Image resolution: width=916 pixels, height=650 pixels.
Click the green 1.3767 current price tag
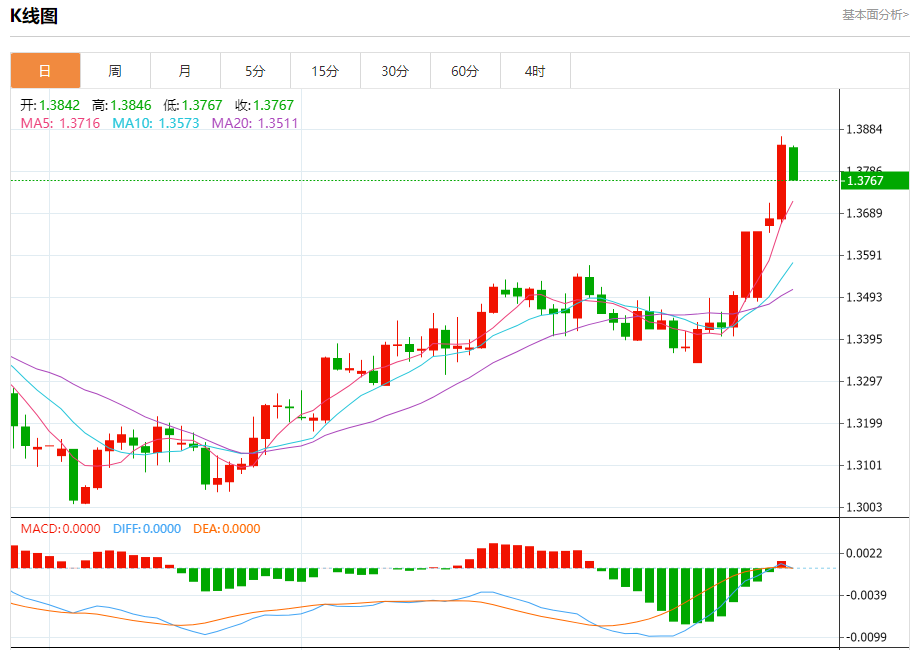(873, 180)
